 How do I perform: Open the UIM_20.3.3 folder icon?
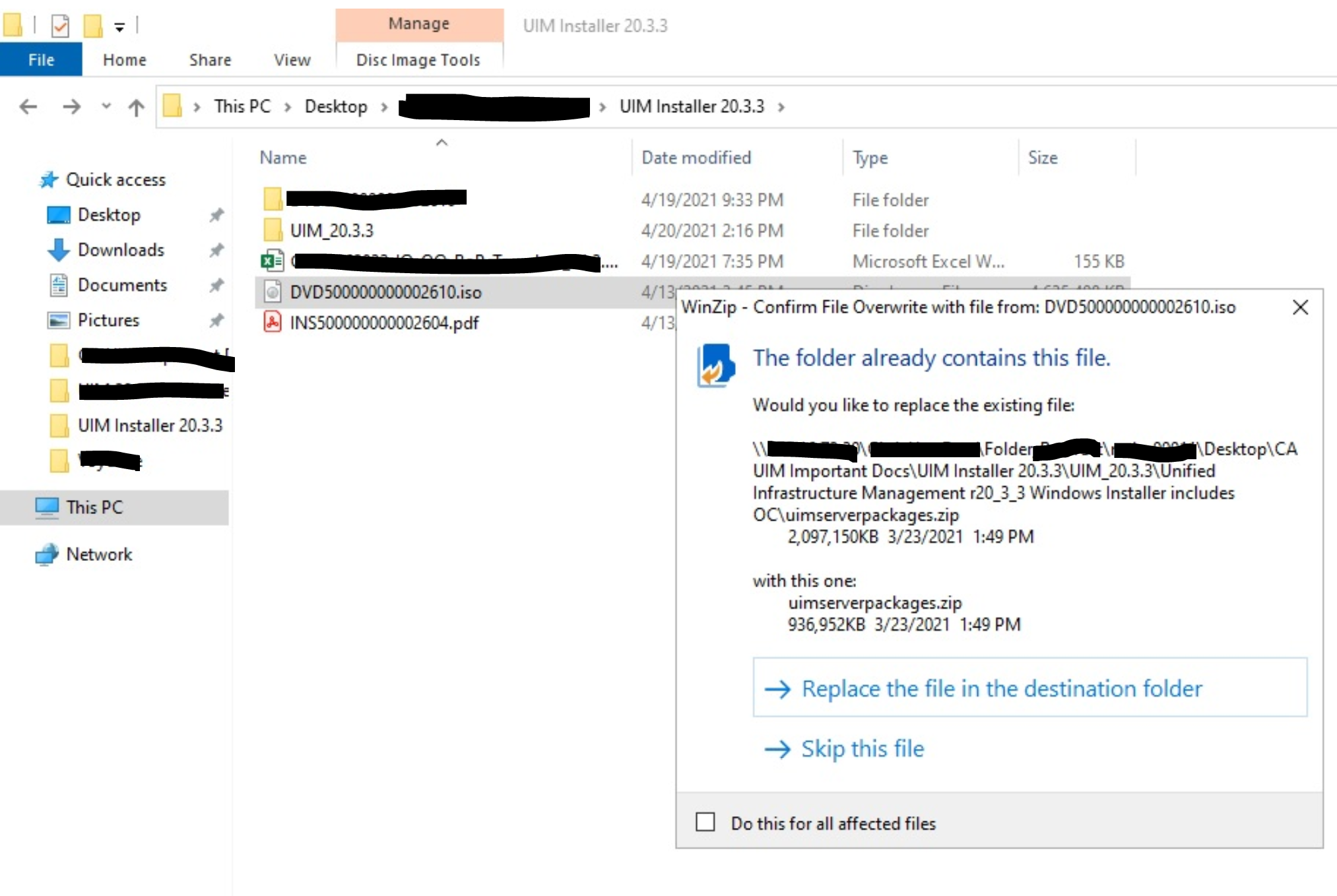click(x=272, y=230)
